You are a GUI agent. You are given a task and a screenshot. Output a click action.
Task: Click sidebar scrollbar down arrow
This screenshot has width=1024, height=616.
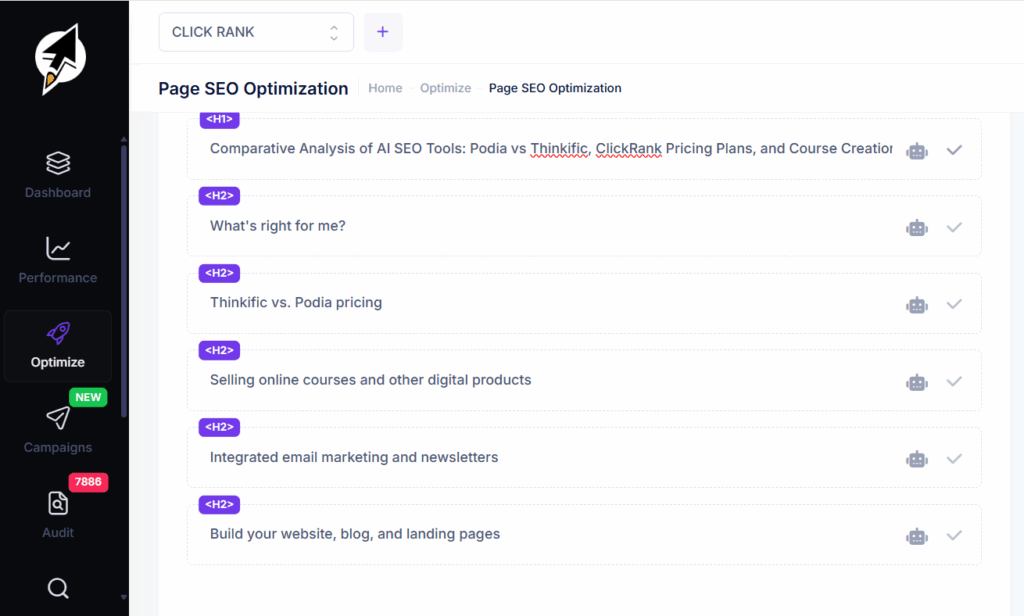pos(124,597)
